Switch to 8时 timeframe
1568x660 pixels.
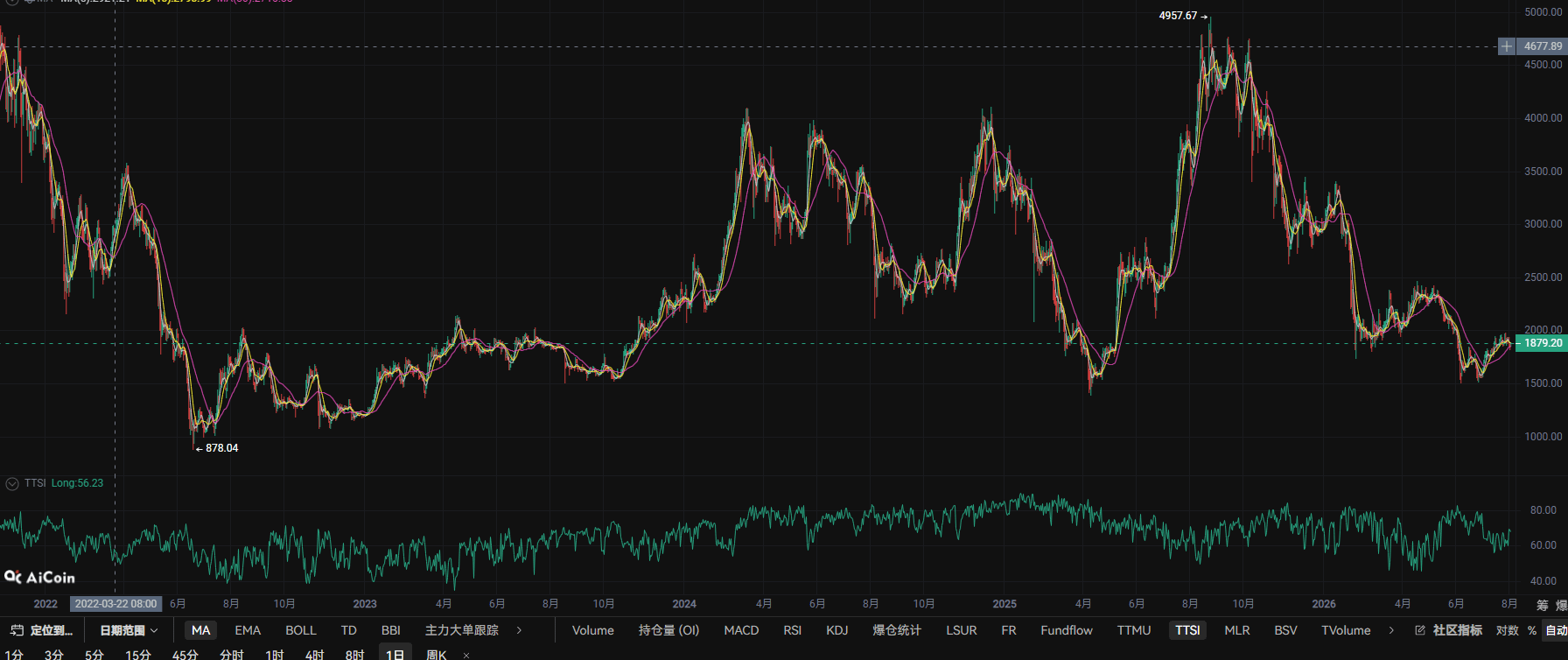(355, 654)
